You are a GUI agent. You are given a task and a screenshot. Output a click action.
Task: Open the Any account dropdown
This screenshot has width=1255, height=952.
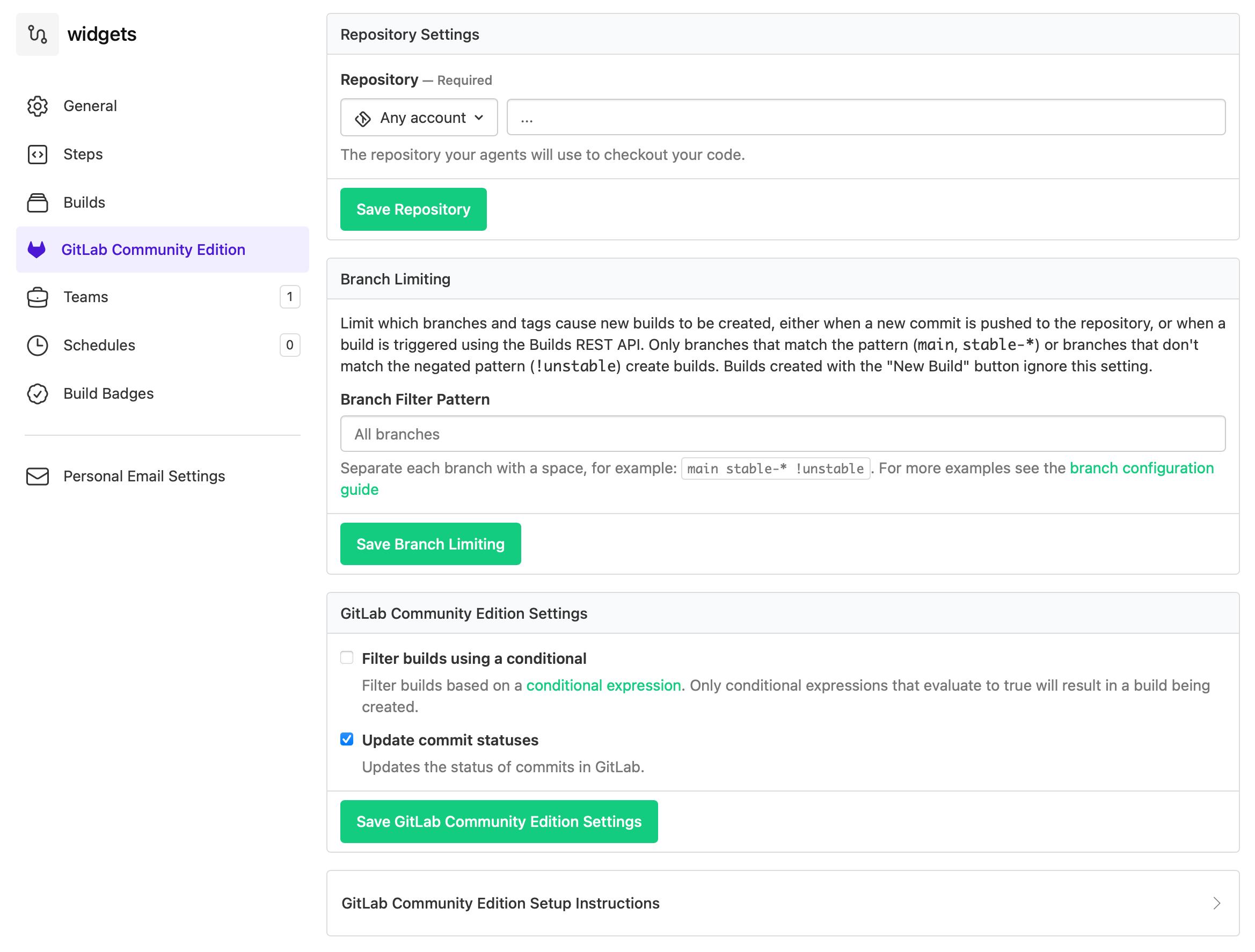(x=419, y=118)
